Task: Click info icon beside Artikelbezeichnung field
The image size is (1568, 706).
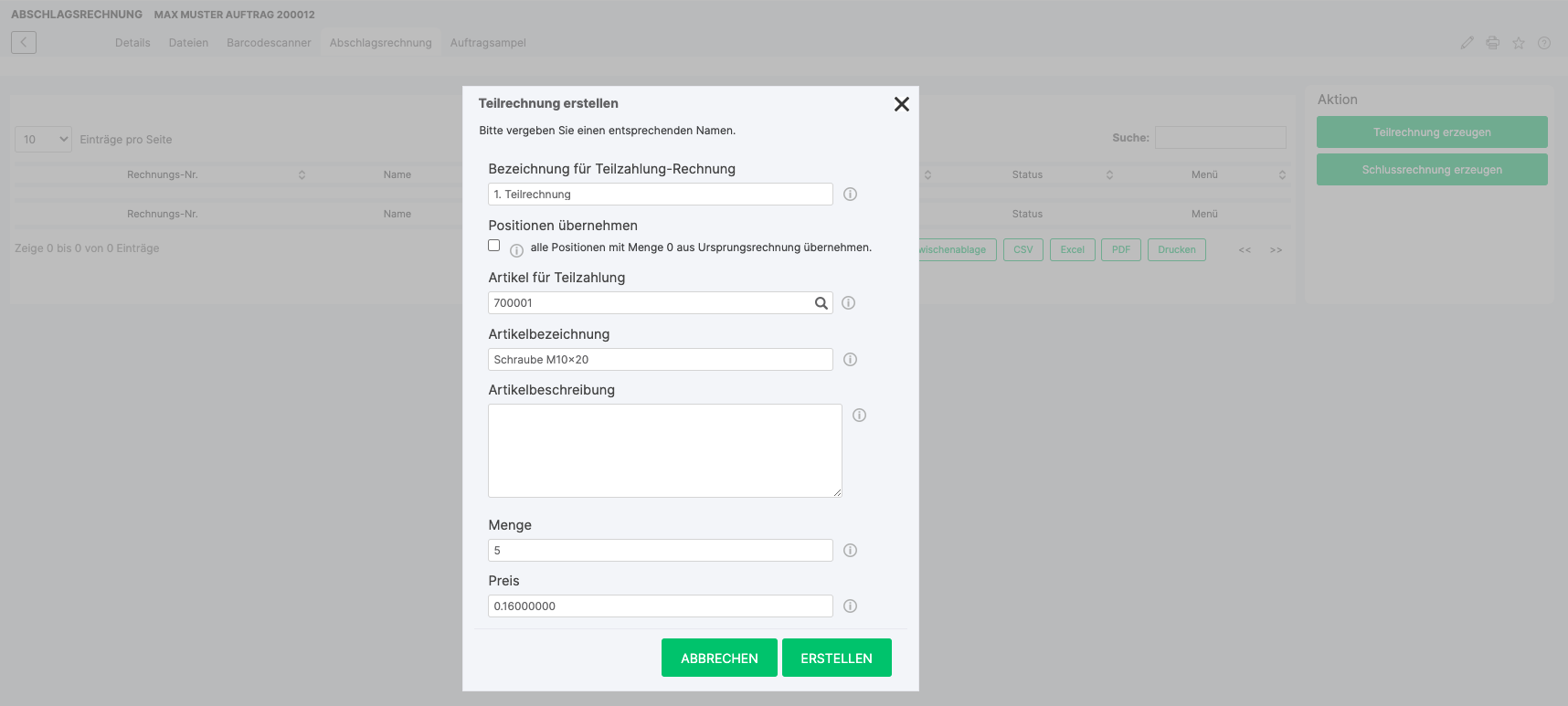Action: pos(850,360)
